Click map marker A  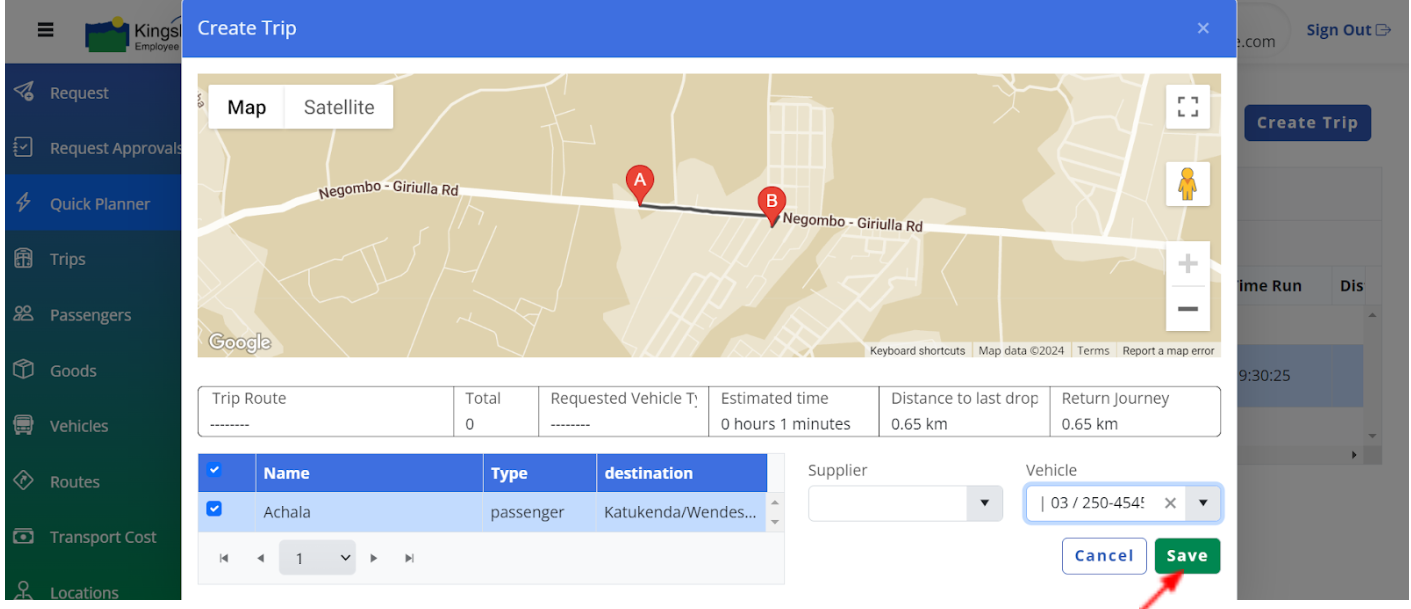pyautogui.click(x=640, y=184)
